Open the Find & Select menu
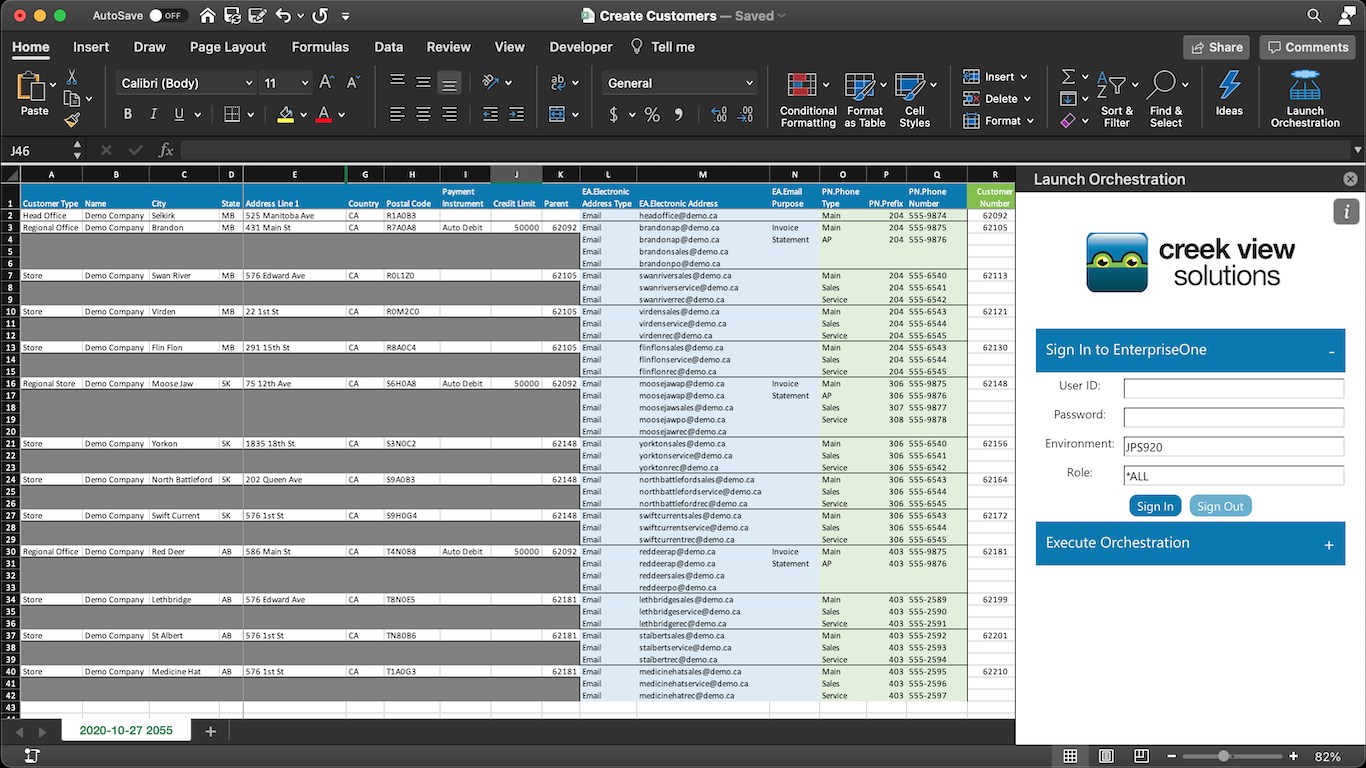Screen dimensions: 1366x768 [x=1166, y=100]
